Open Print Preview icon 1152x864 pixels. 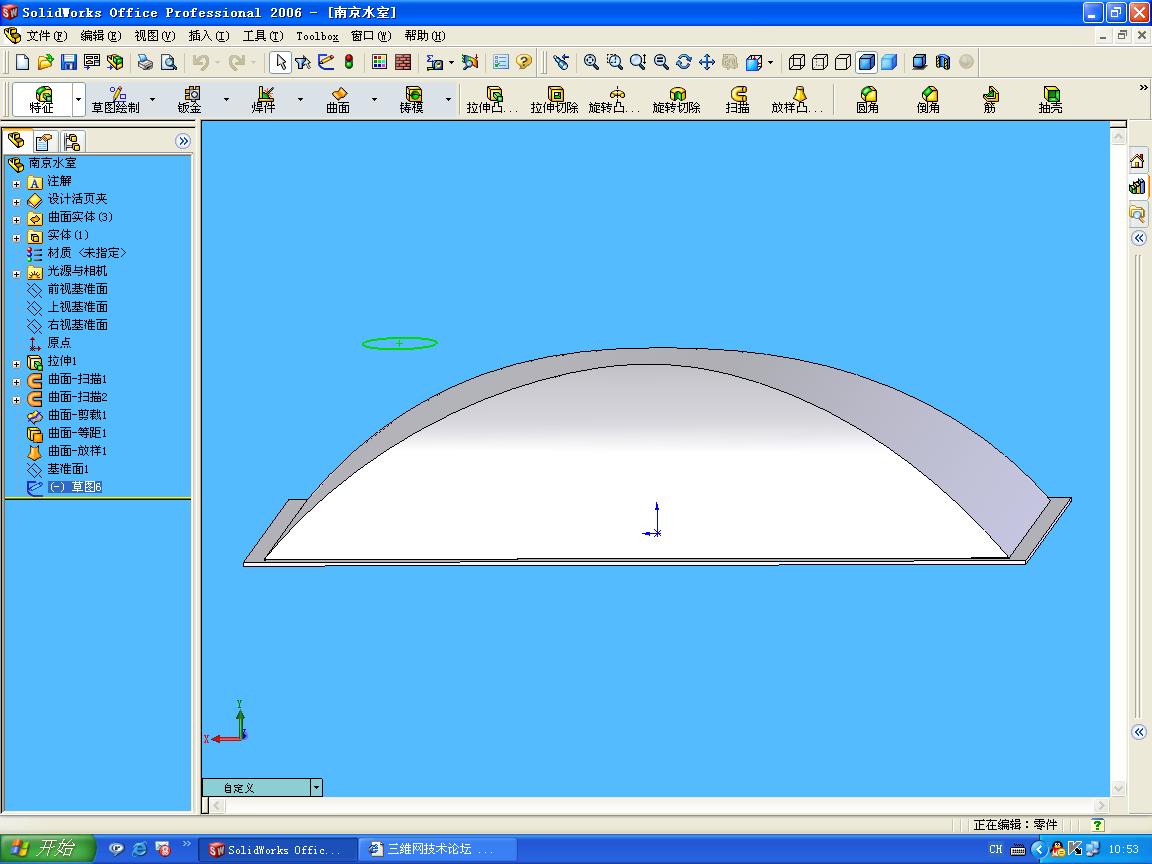[x=169, y=62]
